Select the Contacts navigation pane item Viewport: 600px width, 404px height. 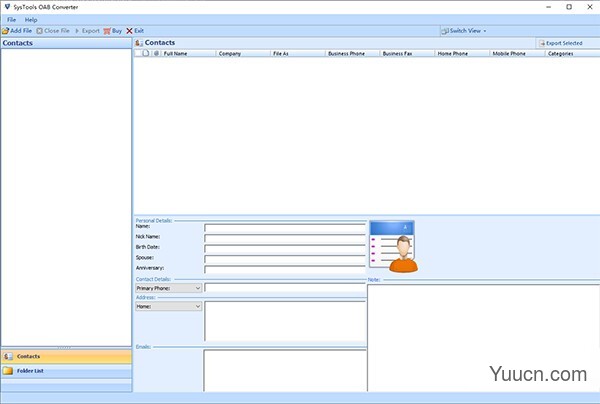coord(67,356)
